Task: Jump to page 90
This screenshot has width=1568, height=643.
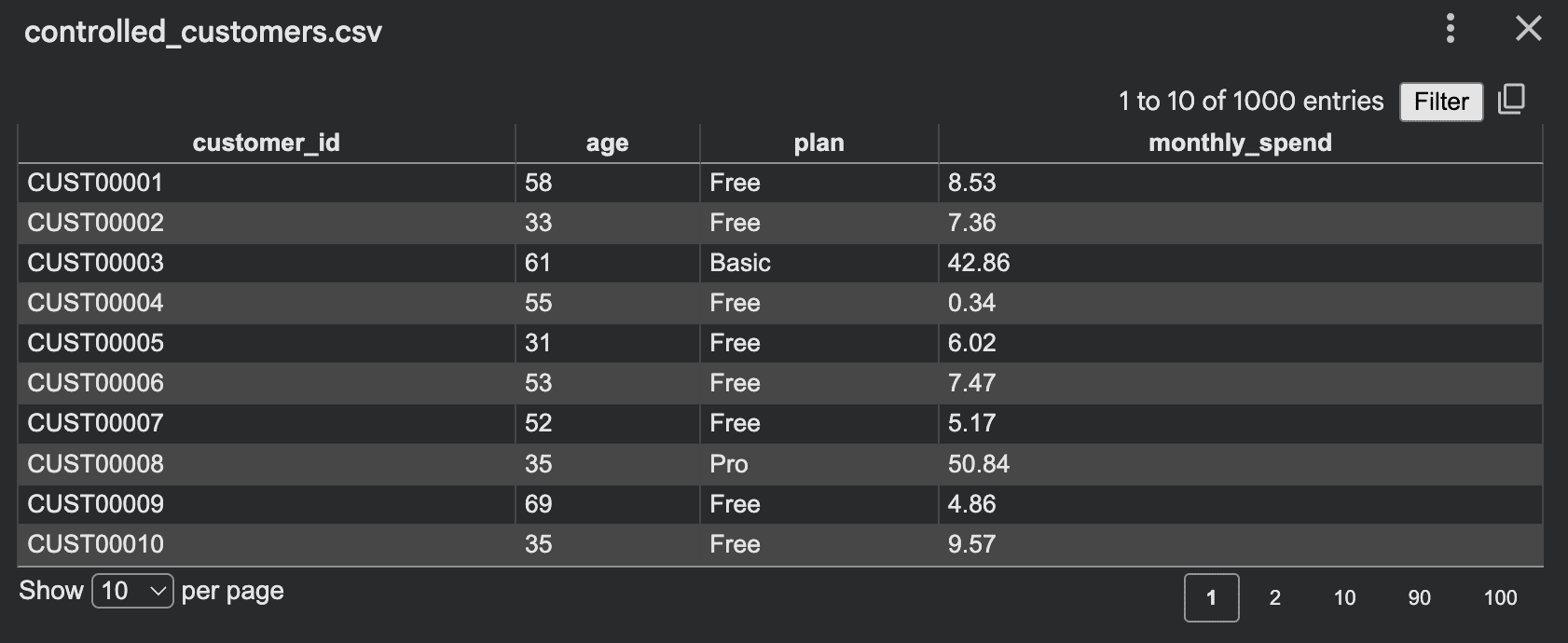Action: tap(1420, 597)
